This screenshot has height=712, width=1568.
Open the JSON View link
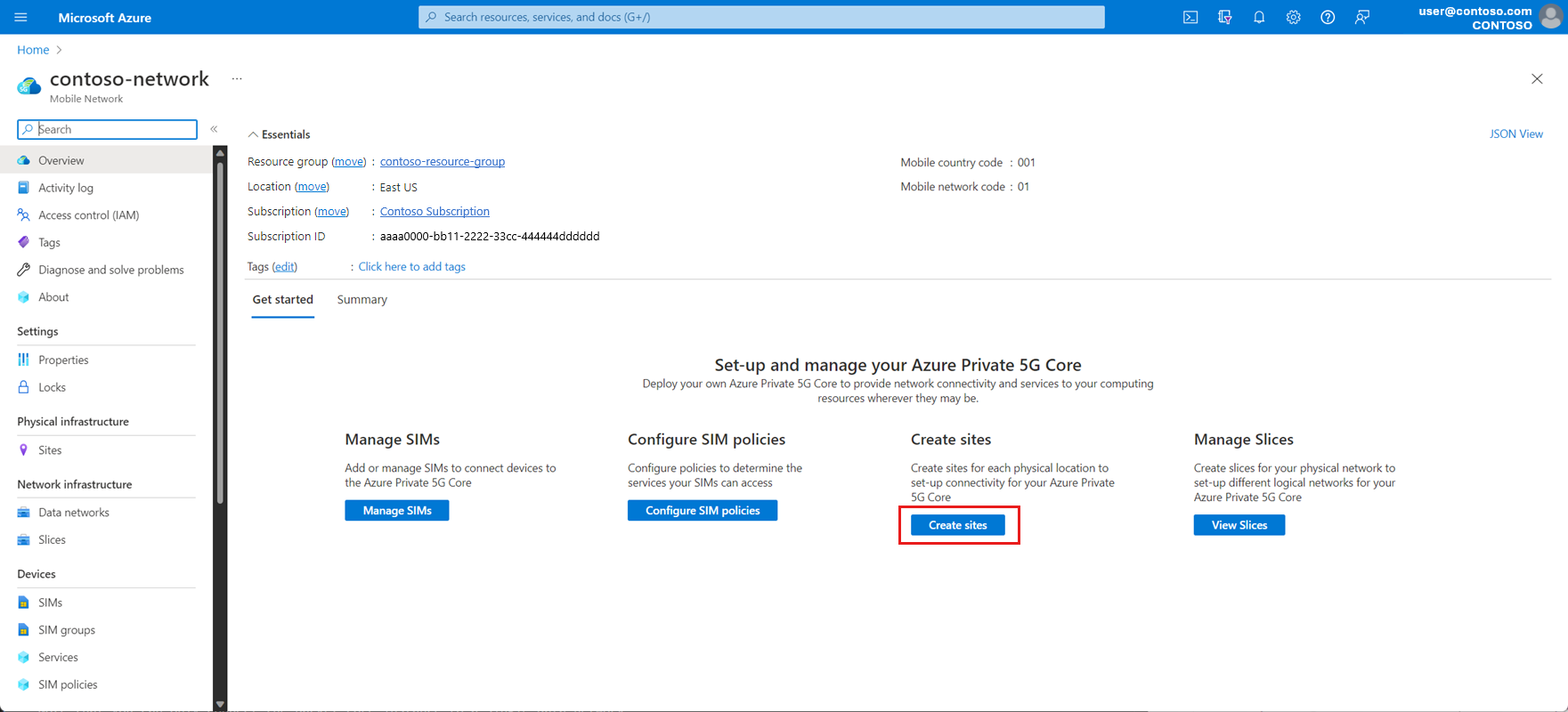coord(1516,133)
